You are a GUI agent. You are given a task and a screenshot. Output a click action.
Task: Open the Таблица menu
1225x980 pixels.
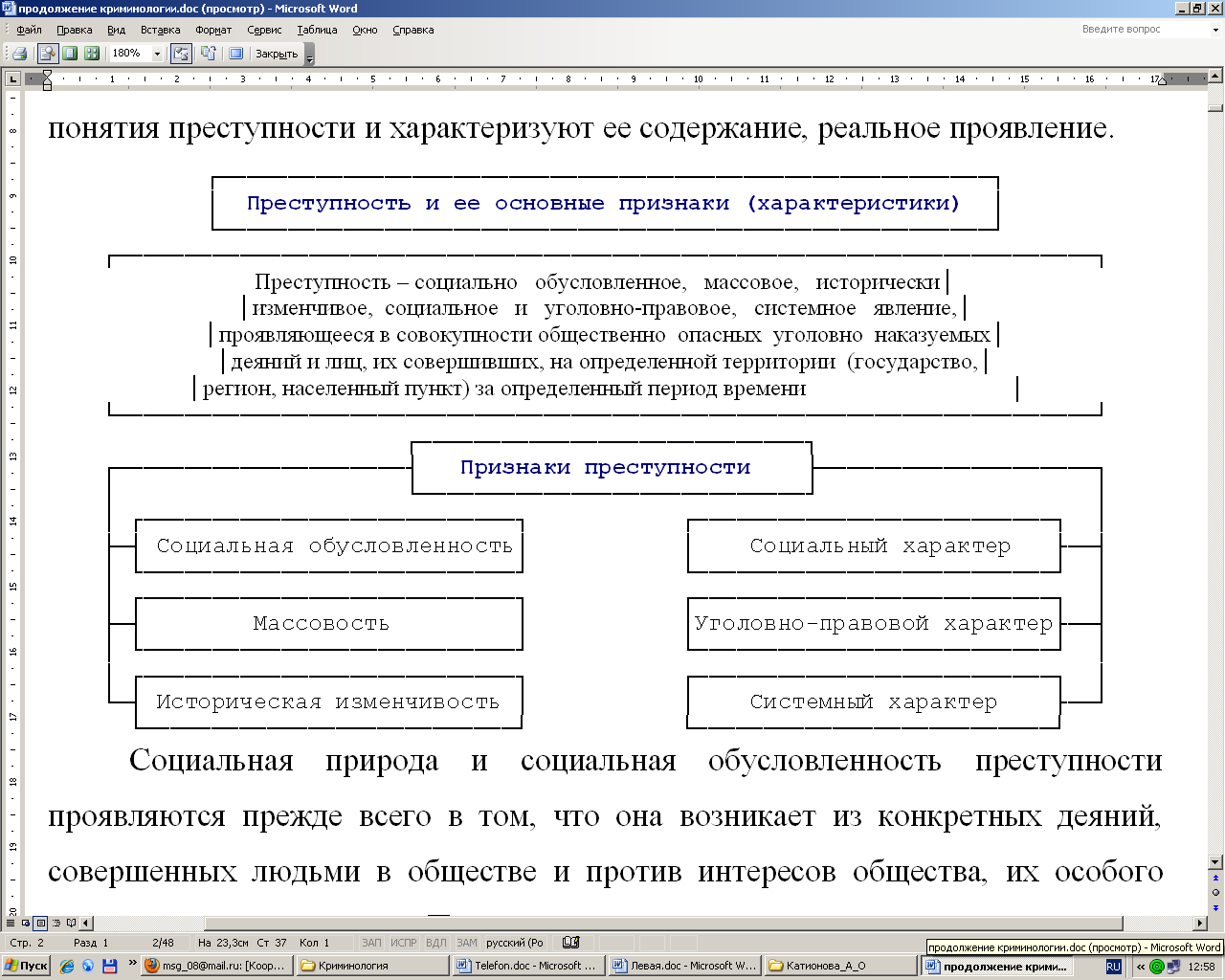point(317,30)
